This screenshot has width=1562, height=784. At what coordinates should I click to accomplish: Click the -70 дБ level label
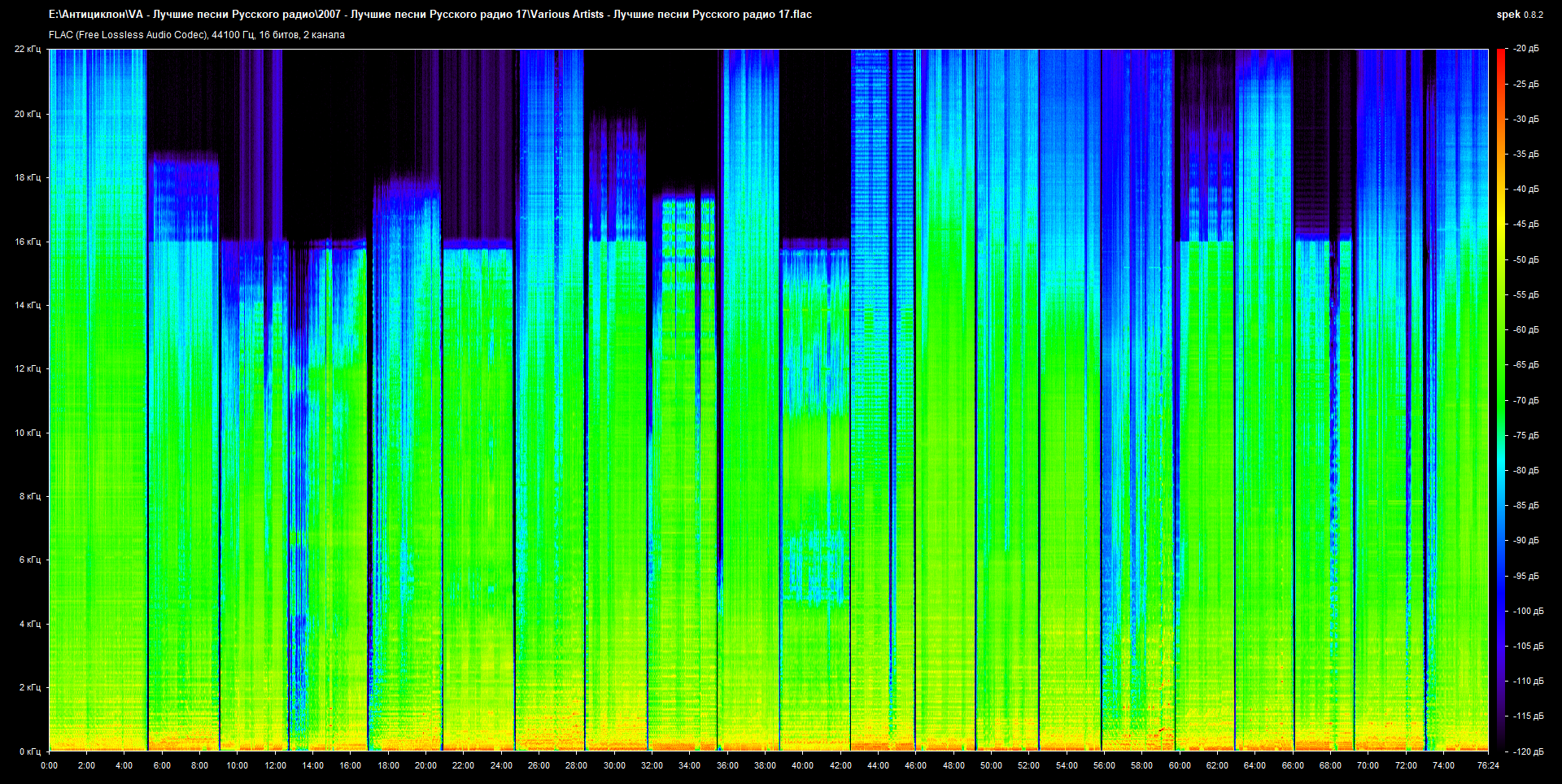pyautogui.click(x=1525, y=400)
